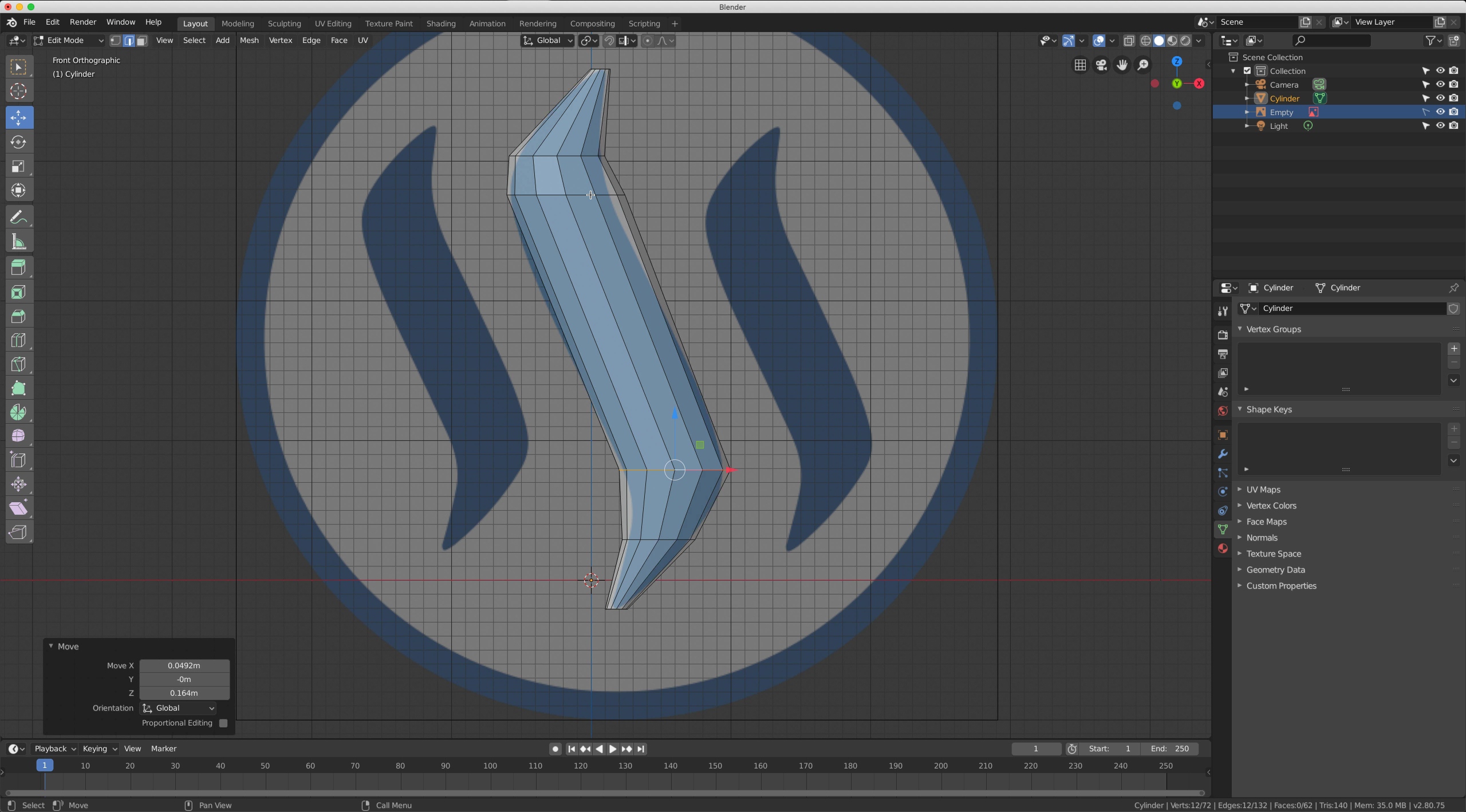Enable the Proportional Editing checkbox
Viewport: 1466px width, 812px height.
[223, 723]
